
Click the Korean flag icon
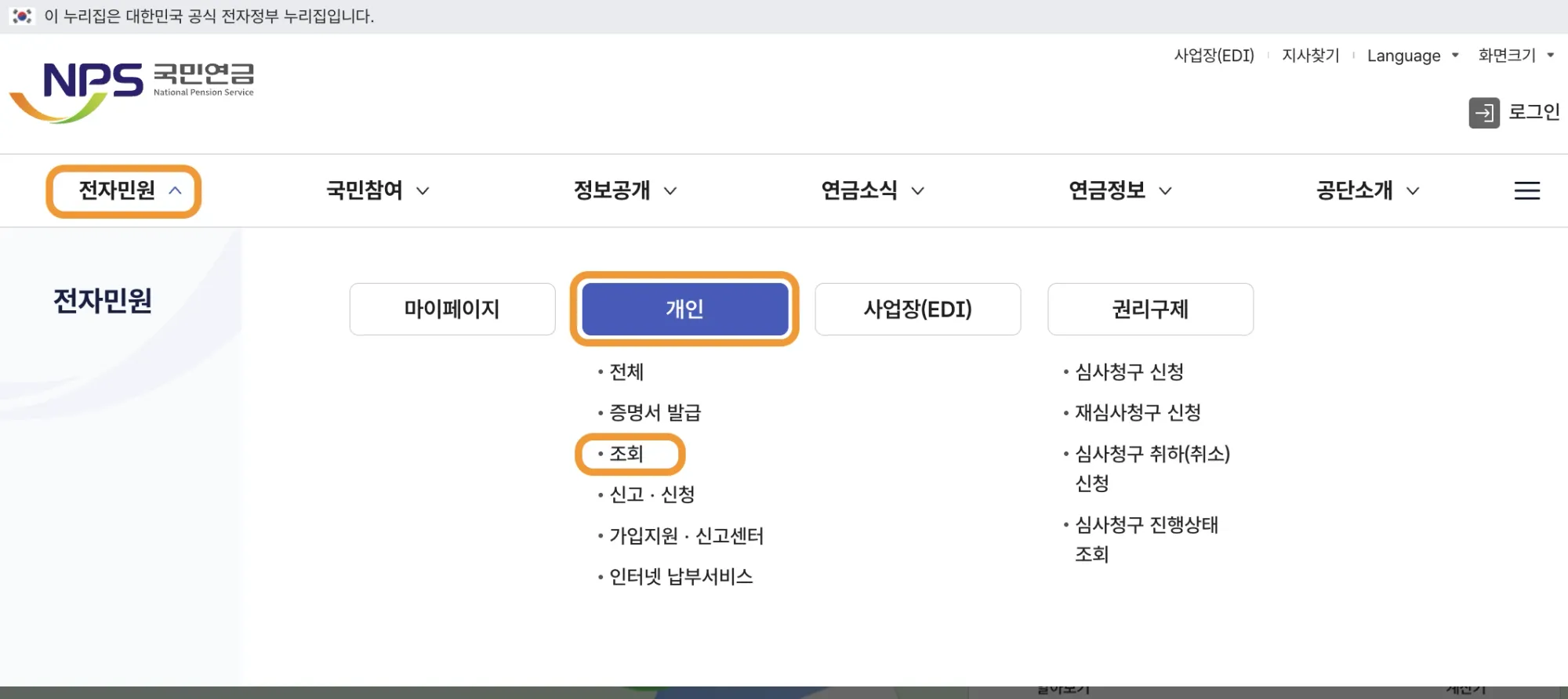coord(22,16)
